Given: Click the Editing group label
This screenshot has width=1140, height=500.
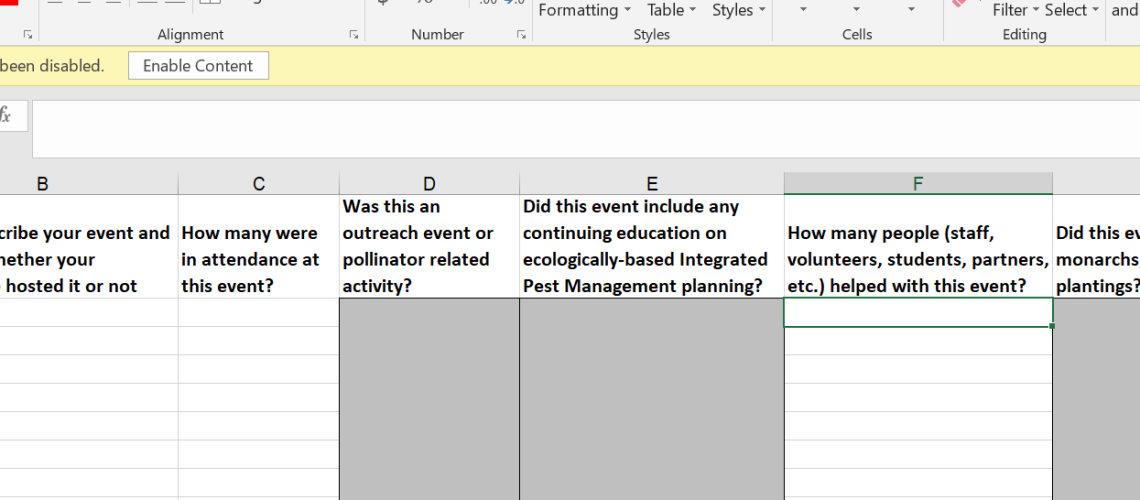Looking at the screenshot, I should [x=1024, y=34].
